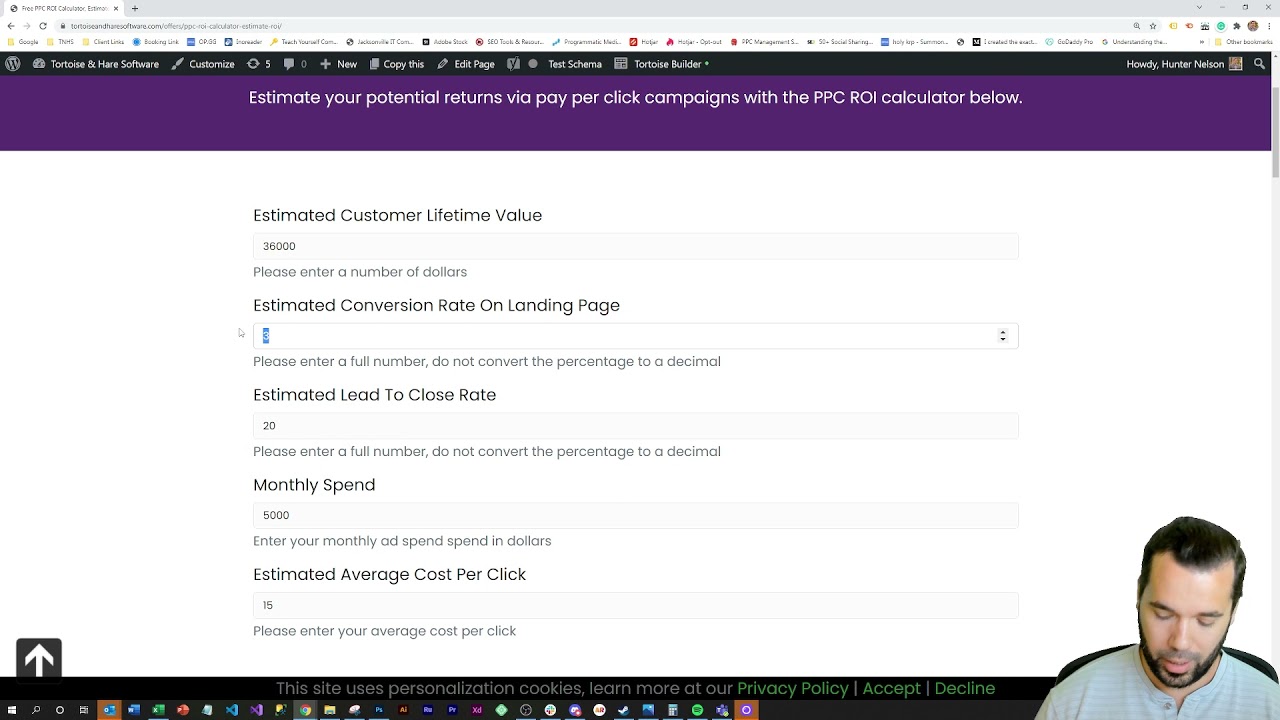Click the Estimated Lead To Close Rate field

[x=636, y=426]
